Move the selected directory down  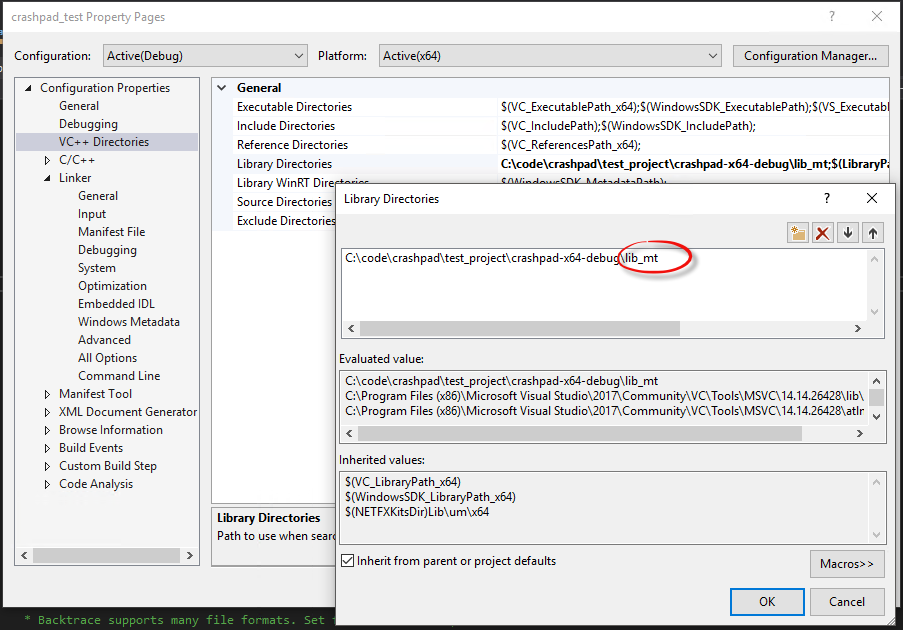[847, 231]
